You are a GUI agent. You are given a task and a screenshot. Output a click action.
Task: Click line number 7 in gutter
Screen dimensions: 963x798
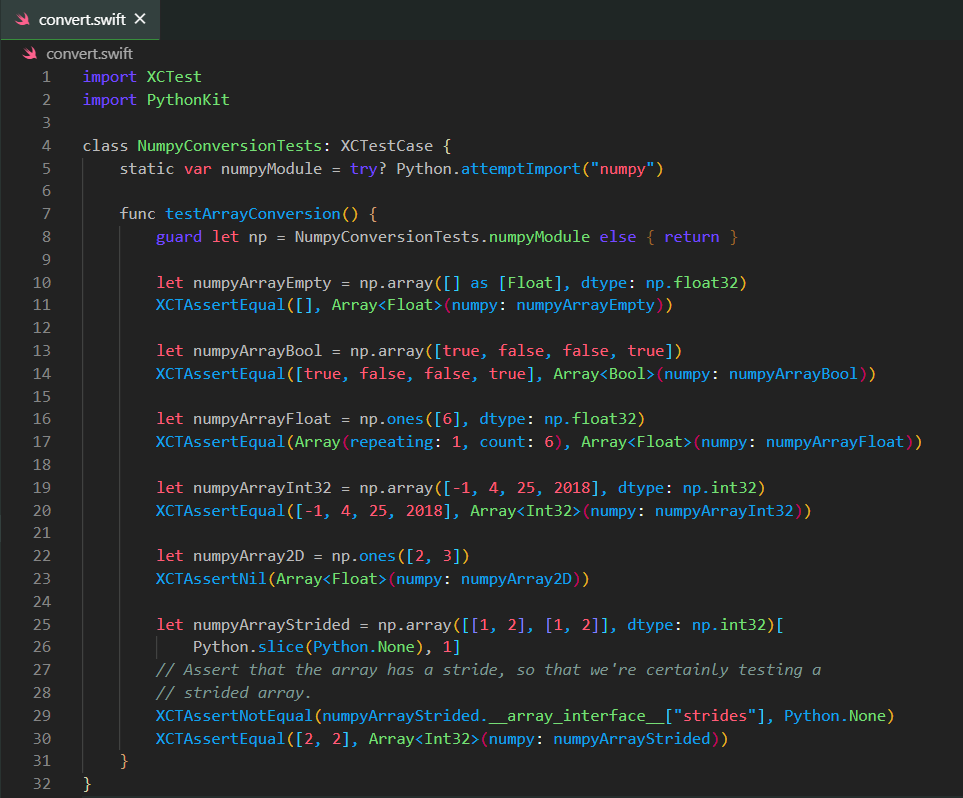coord(46,214)
